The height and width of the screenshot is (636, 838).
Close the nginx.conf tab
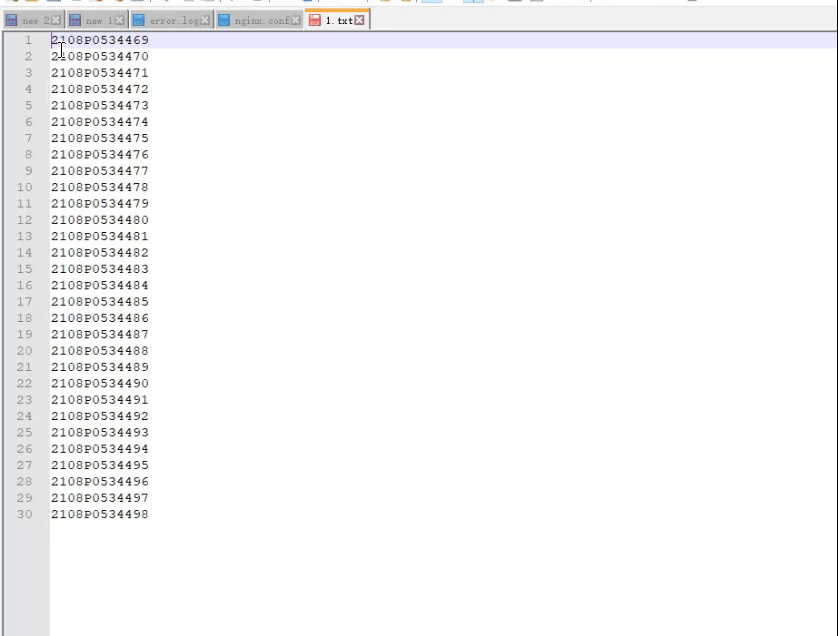click(296, 20)
